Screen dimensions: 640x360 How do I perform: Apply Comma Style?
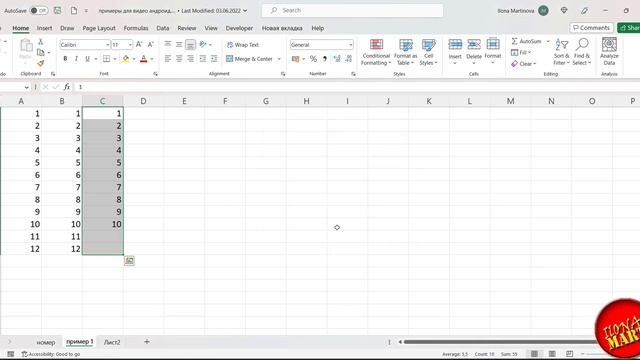point(325,59)
